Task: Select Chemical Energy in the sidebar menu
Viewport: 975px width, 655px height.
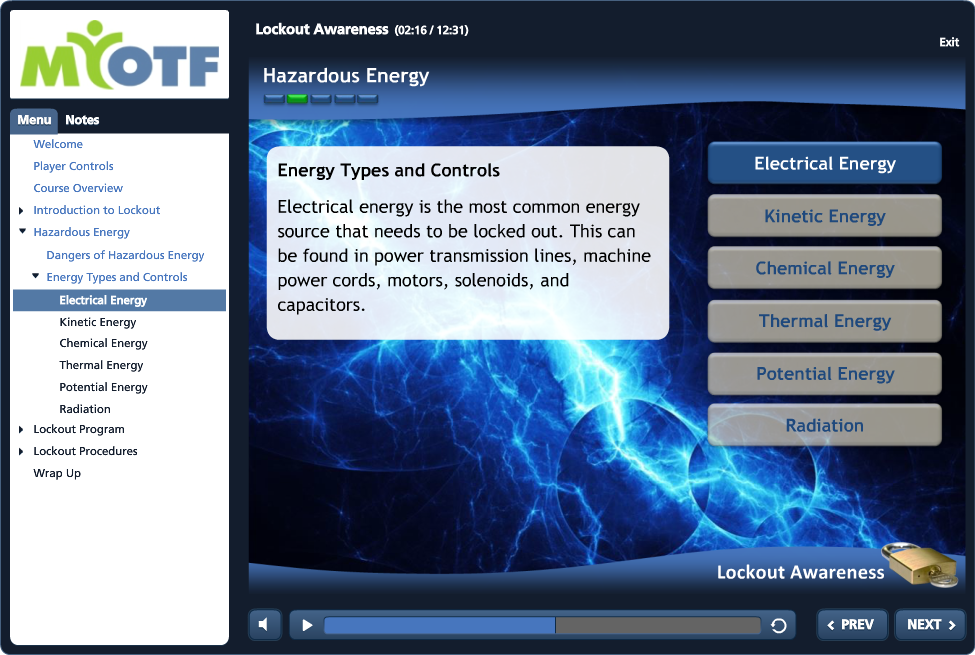Action: (103, 343)
